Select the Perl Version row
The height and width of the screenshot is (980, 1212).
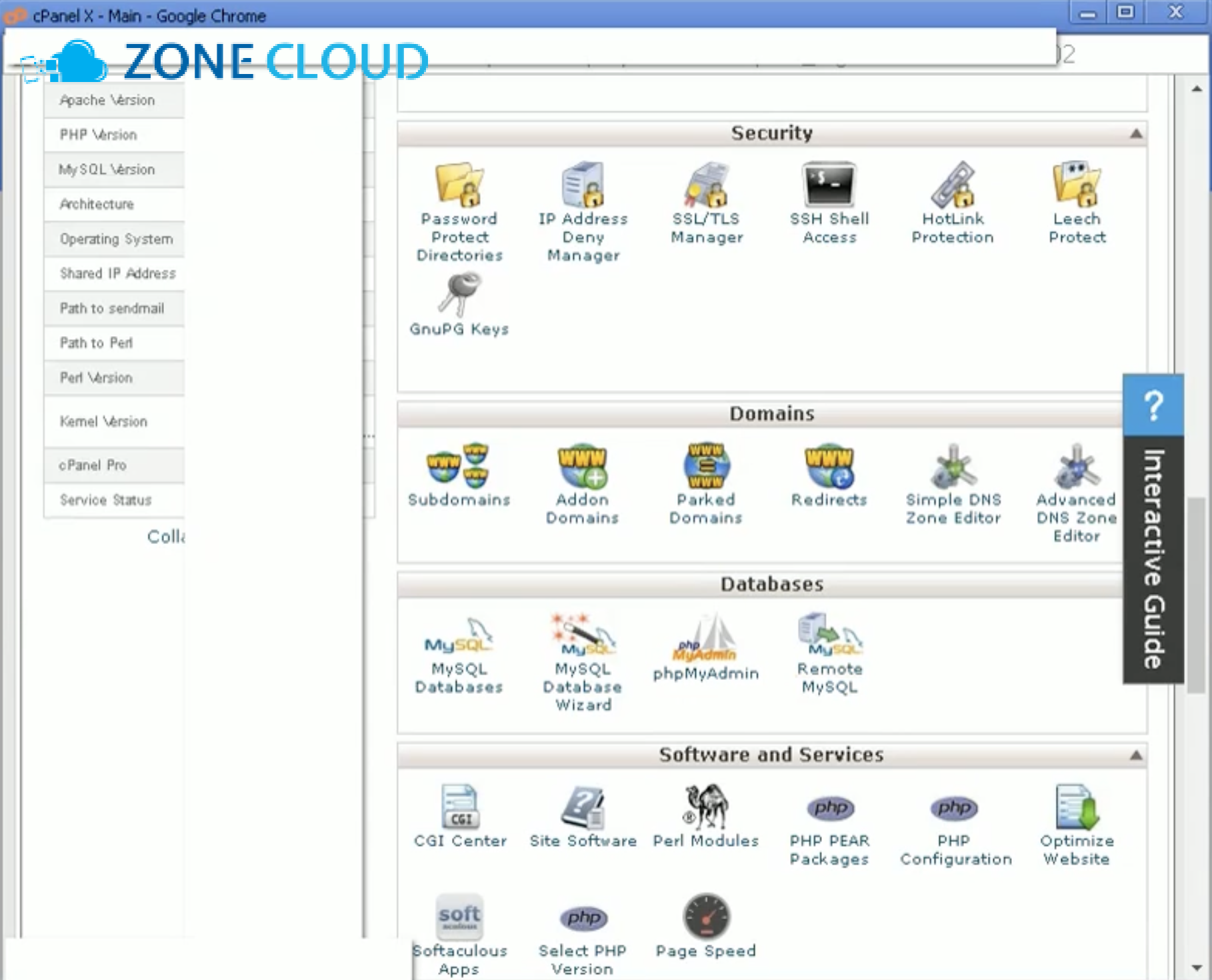(114, 377)
